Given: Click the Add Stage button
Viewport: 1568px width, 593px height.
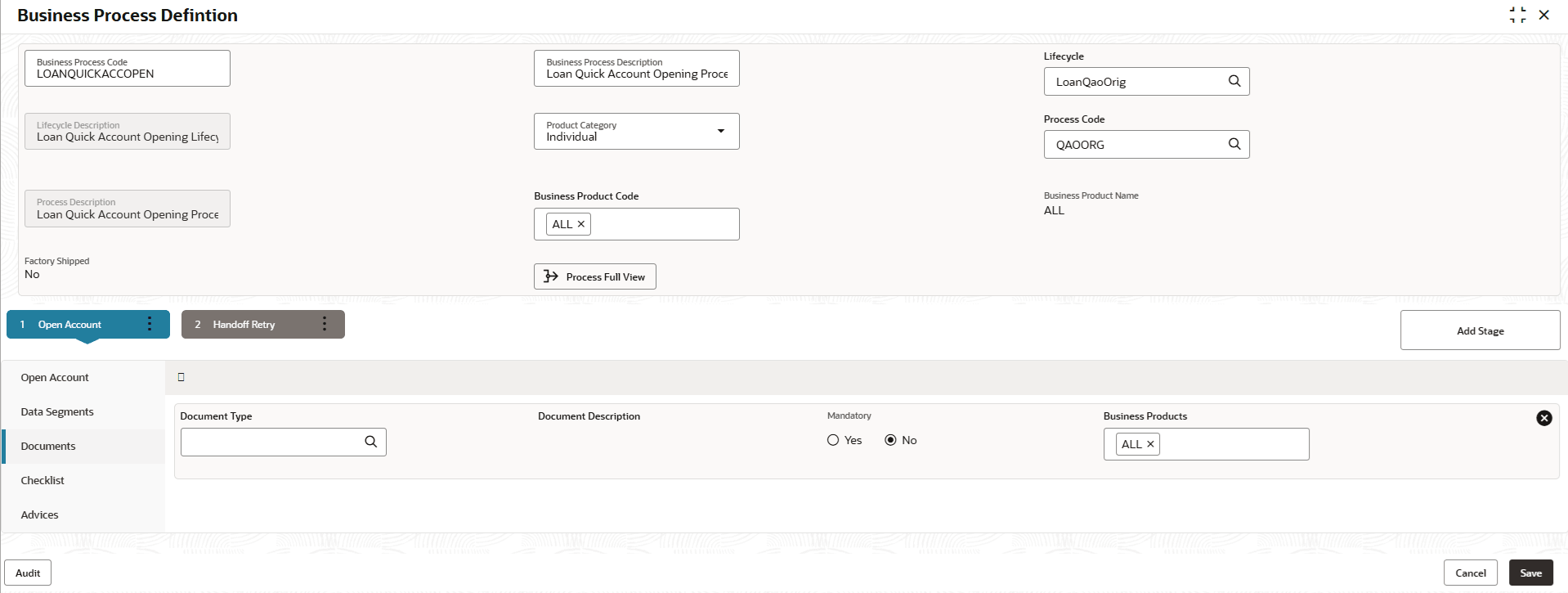Looking at the screenshot, I should [1479, 330].
